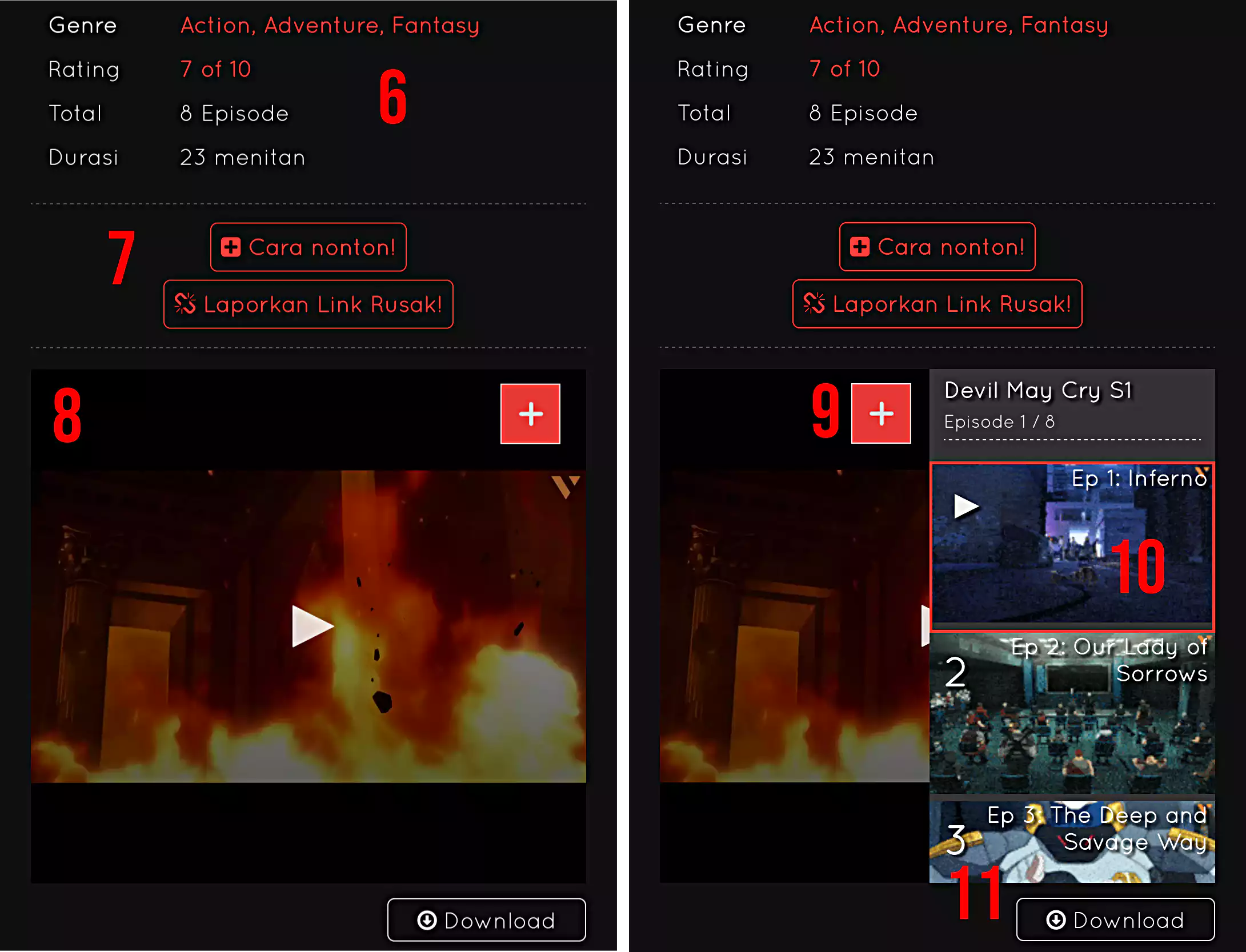Click 'Laporkan Link Rusak!' in left panel

click(309, 304)
